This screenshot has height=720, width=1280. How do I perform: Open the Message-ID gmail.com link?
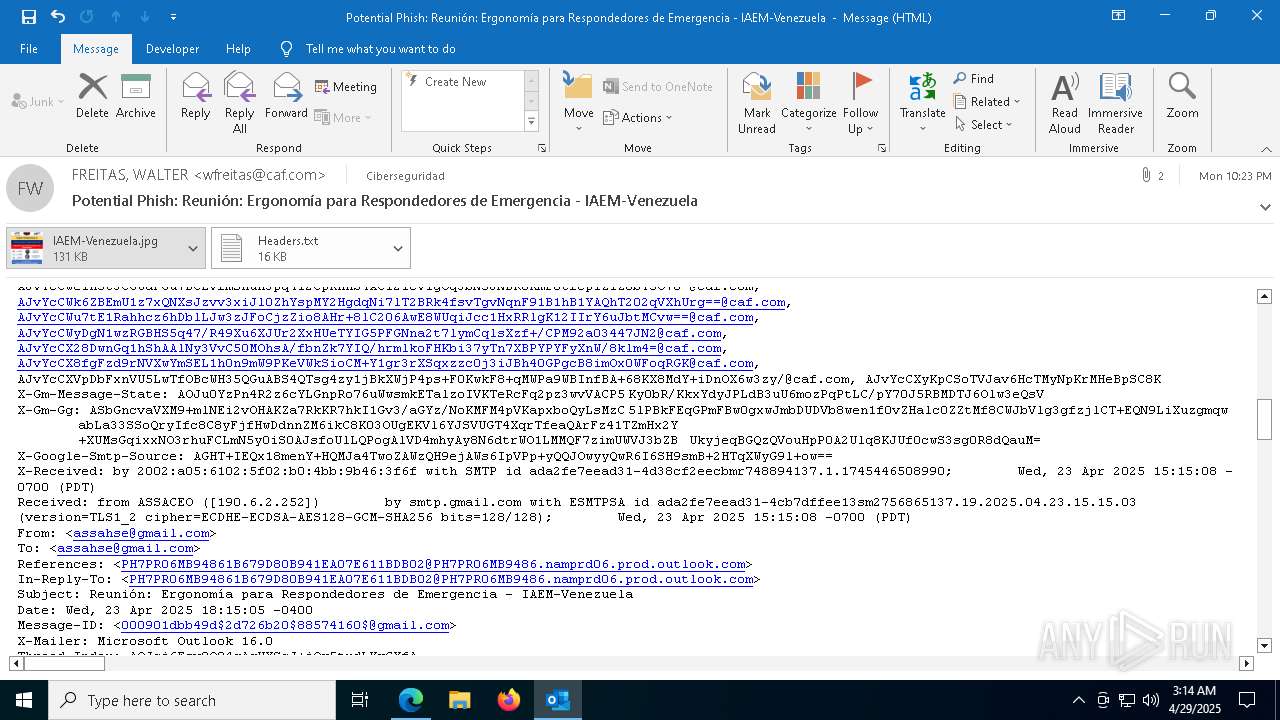284,625
